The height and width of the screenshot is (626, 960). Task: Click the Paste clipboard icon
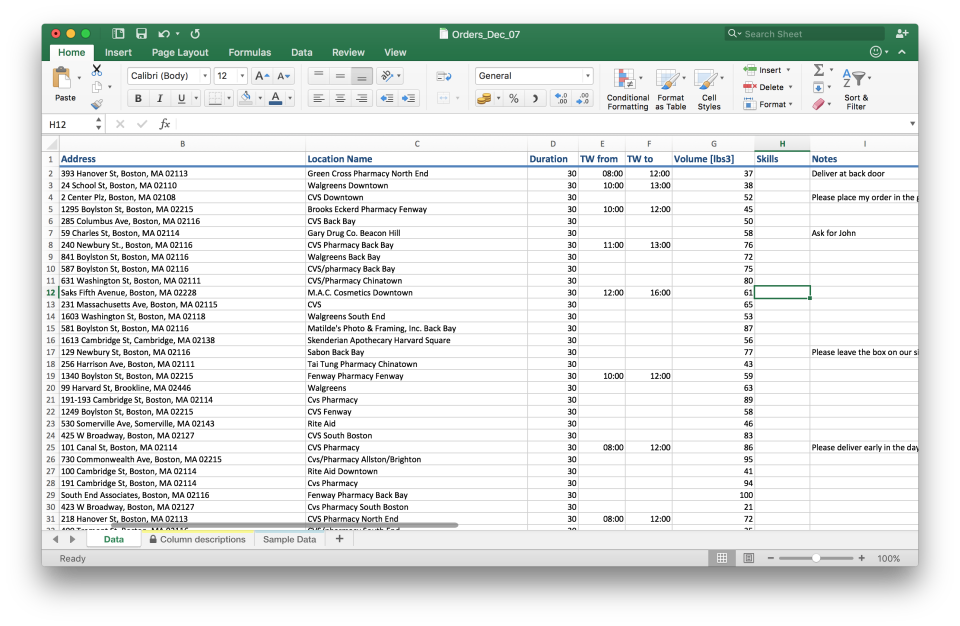click(62, 79)
